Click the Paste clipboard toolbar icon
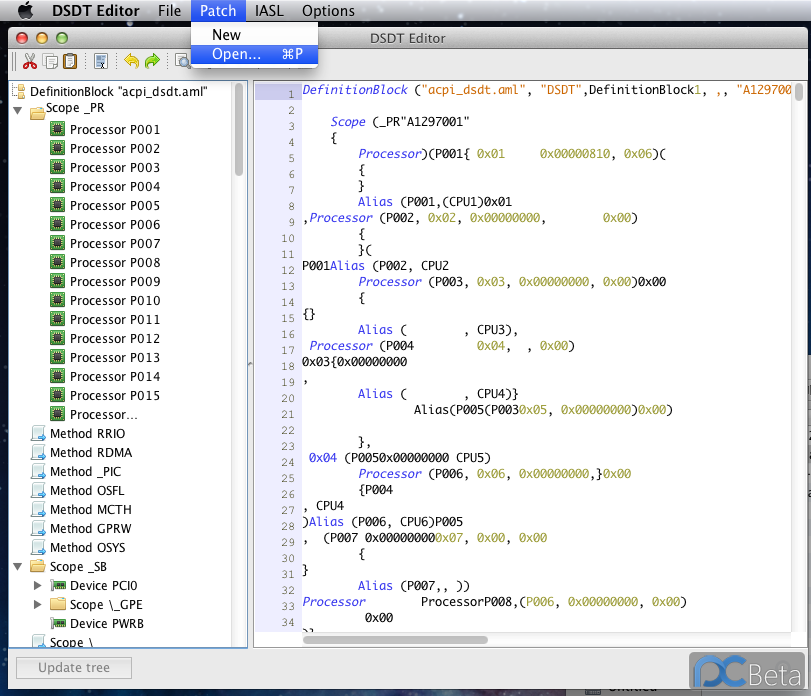This screenshot has height=696, width=811. pyautogui.click(x=69, y=61)
